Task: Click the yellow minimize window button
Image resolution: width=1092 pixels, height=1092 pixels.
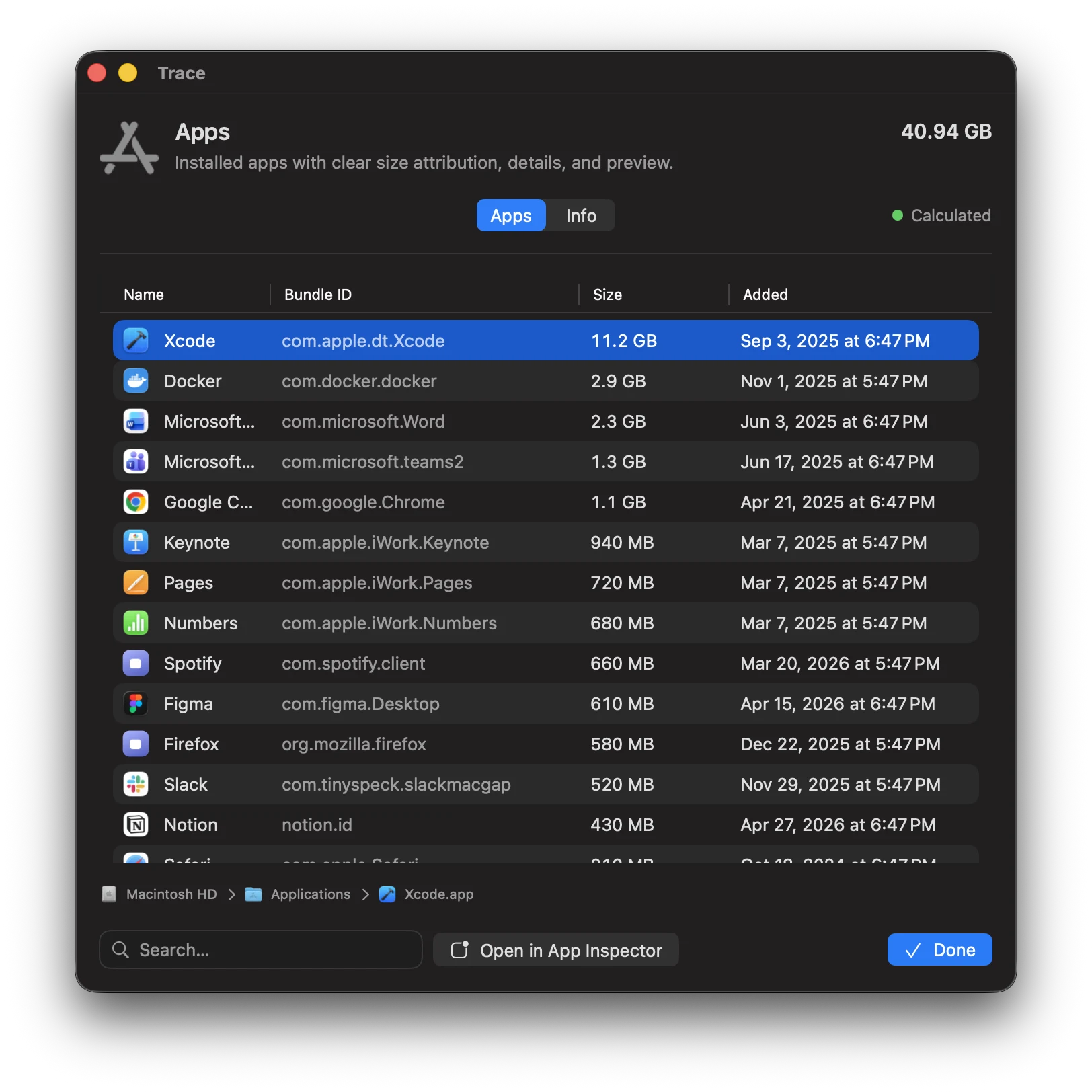Action: tap(128, 73)
